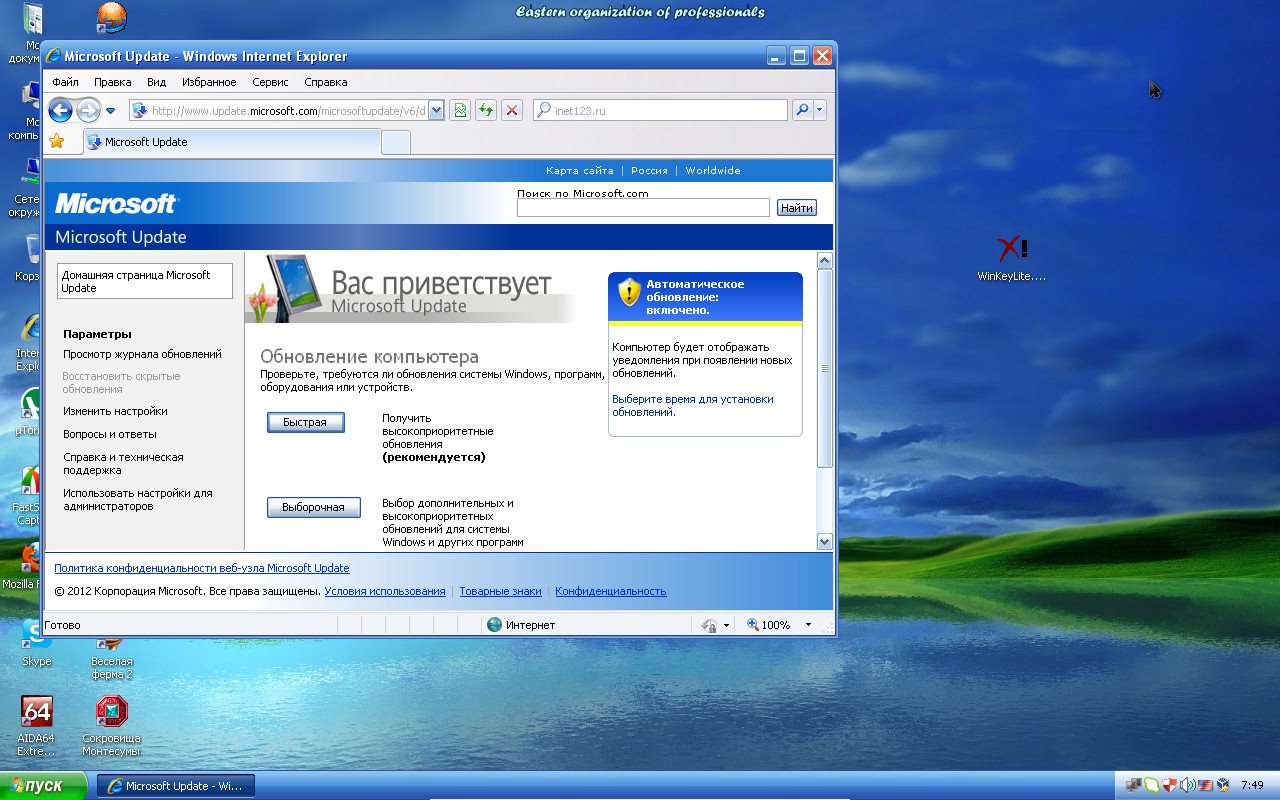The image size is (1280, 800).
Task: Click the inet123.ru search box
Action: (x=660, y=110)
